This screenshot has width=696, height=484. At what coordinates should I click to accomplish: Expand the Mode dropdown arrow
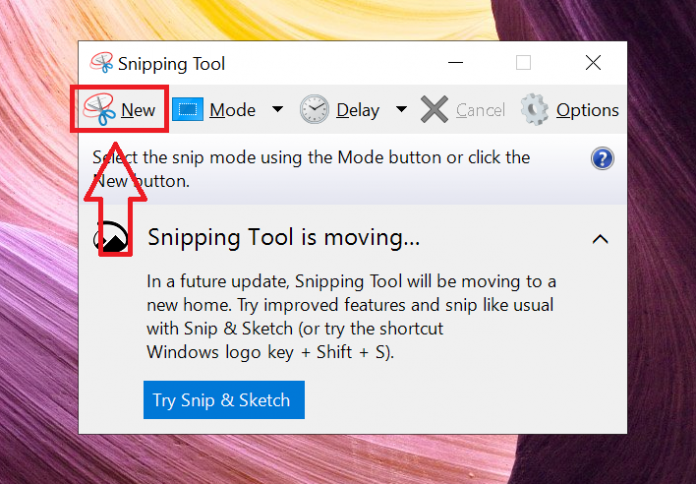click(x=277, y=110)
